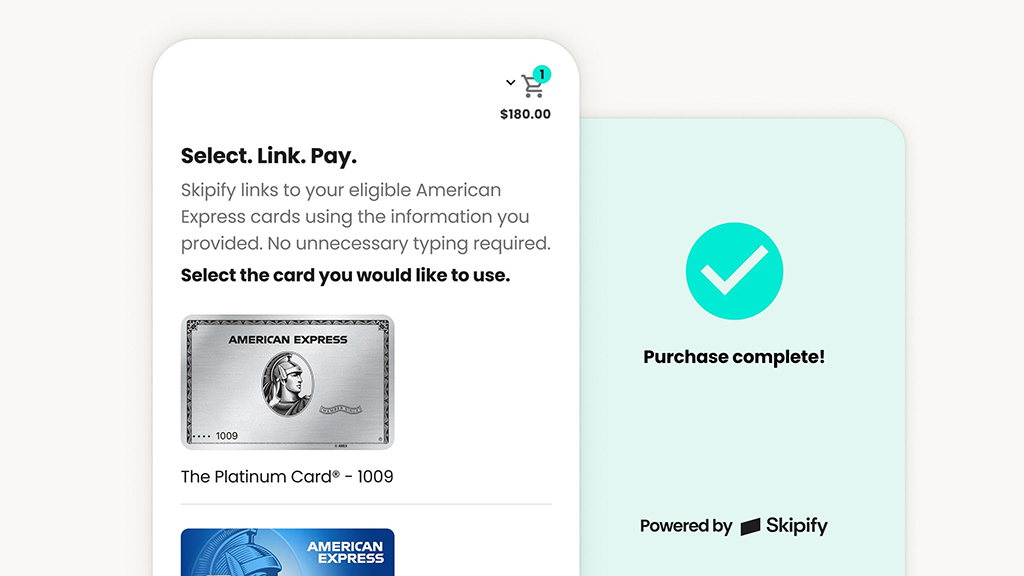Viewport: 1024px width, 576px height.
Task: Click the Powered by Skipify link
Action: click(x=734, y=526)
